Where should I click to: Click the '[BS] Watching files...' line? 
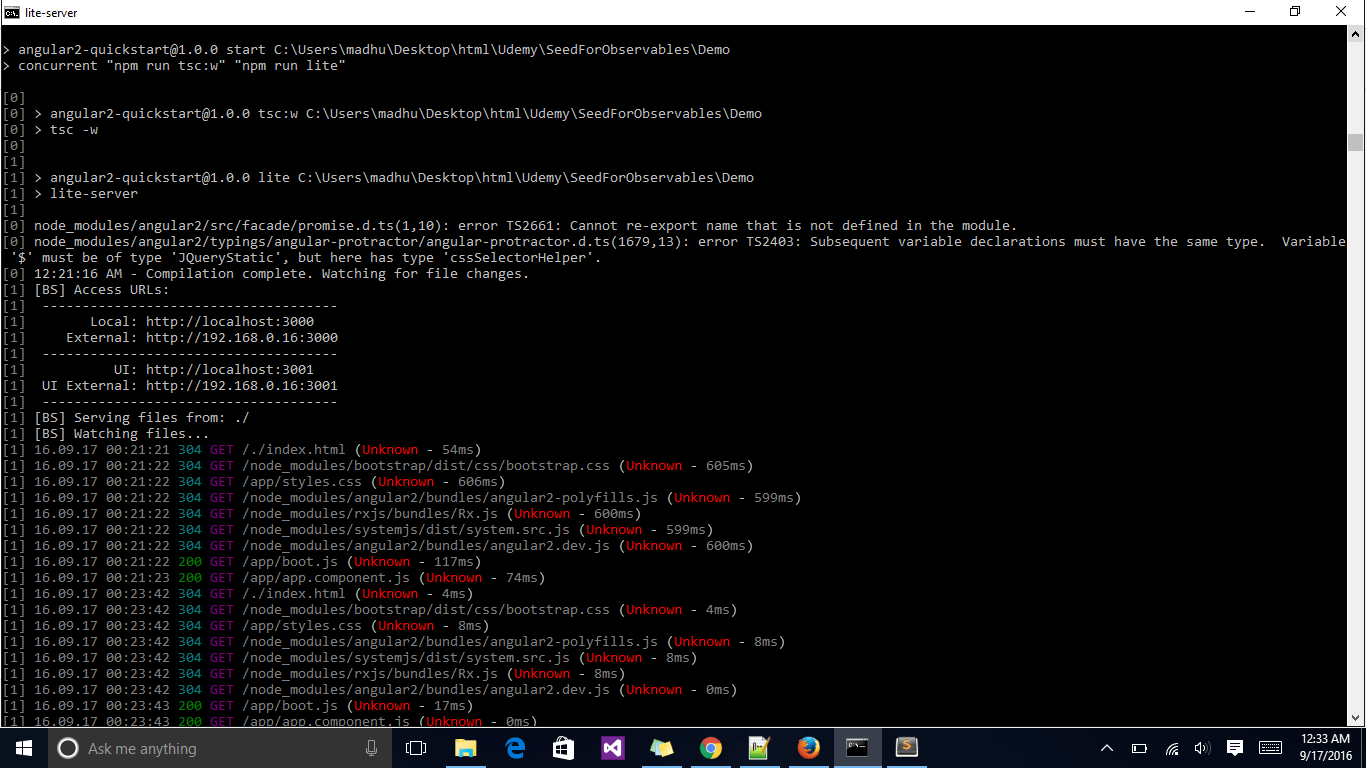[121, 434]
